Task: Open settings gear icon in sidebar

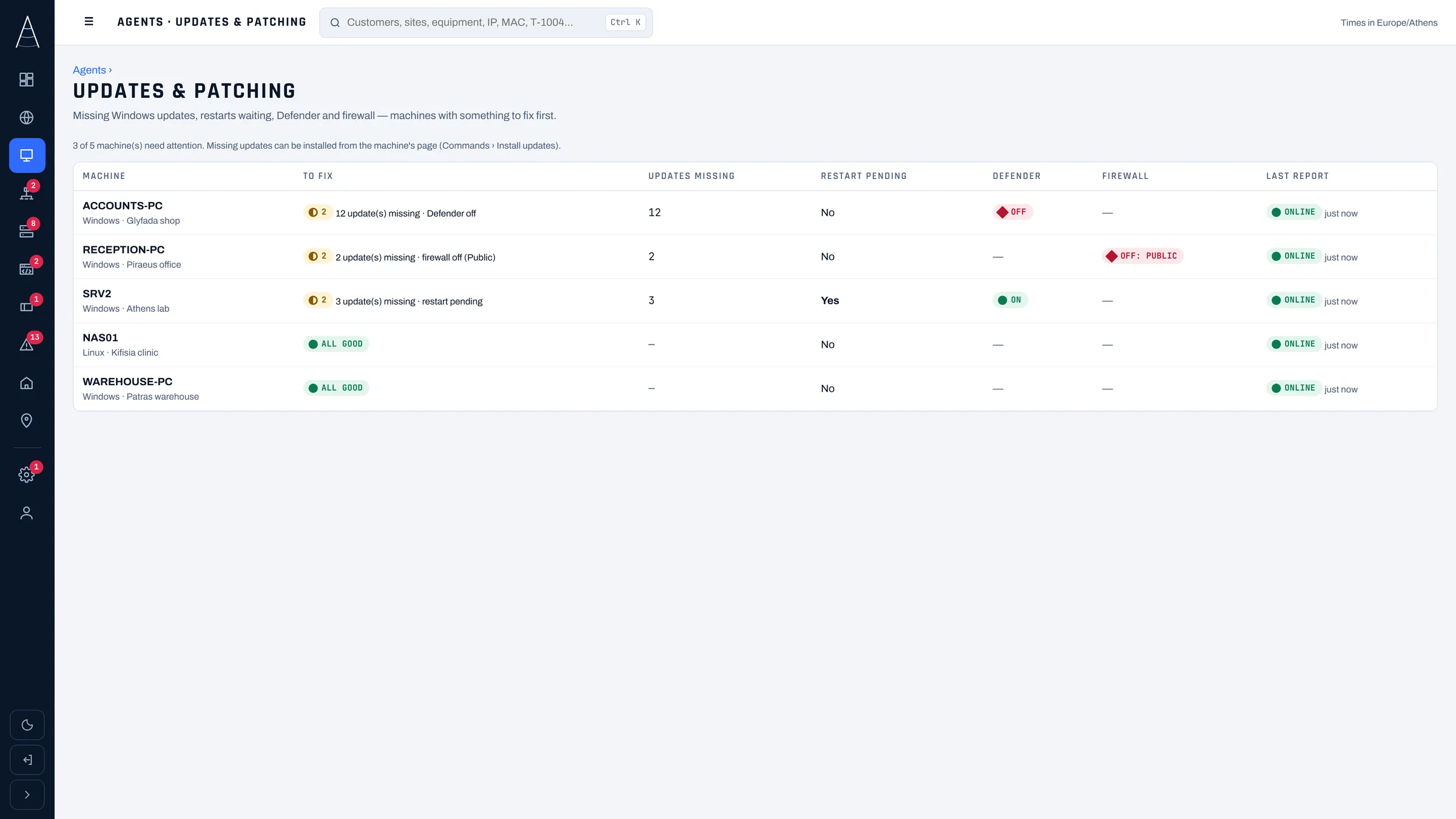Action: coord(27,474)
